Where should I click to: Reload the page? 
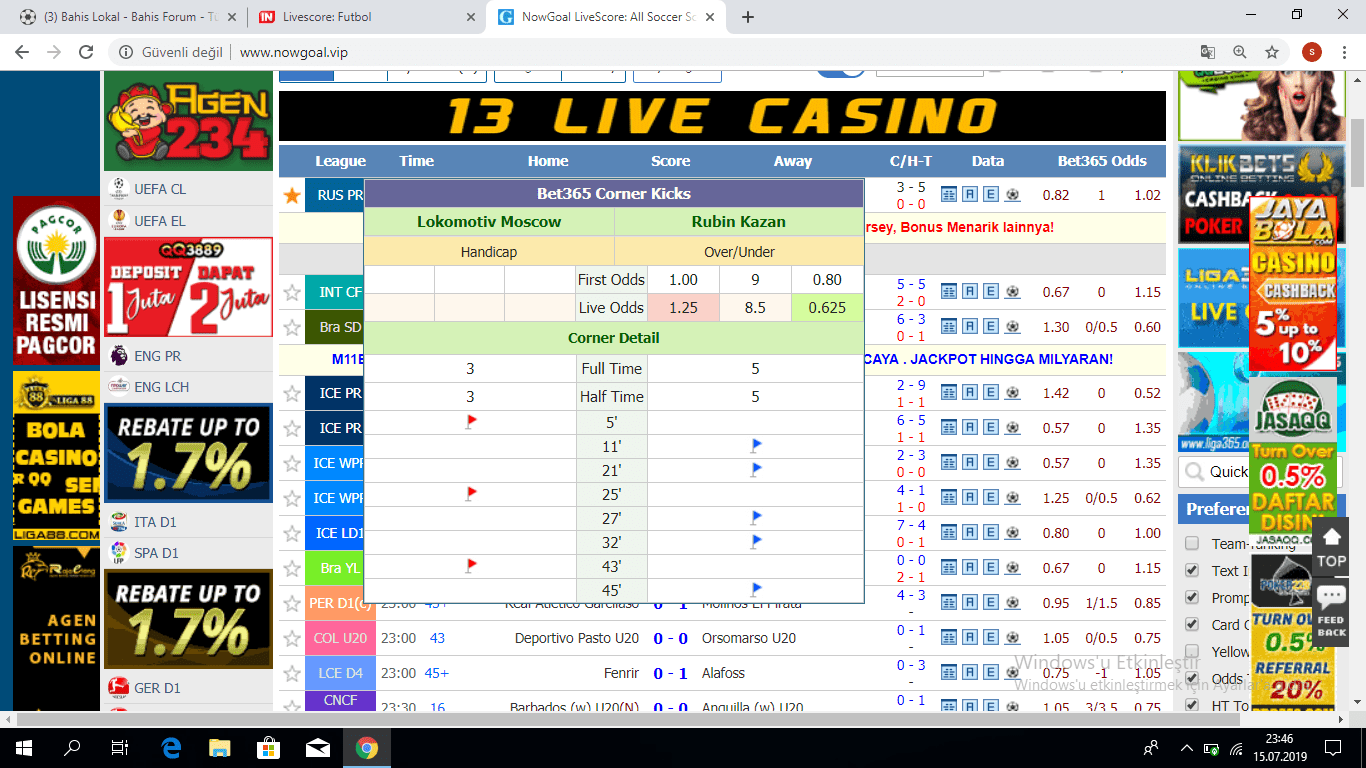point(86,52)
